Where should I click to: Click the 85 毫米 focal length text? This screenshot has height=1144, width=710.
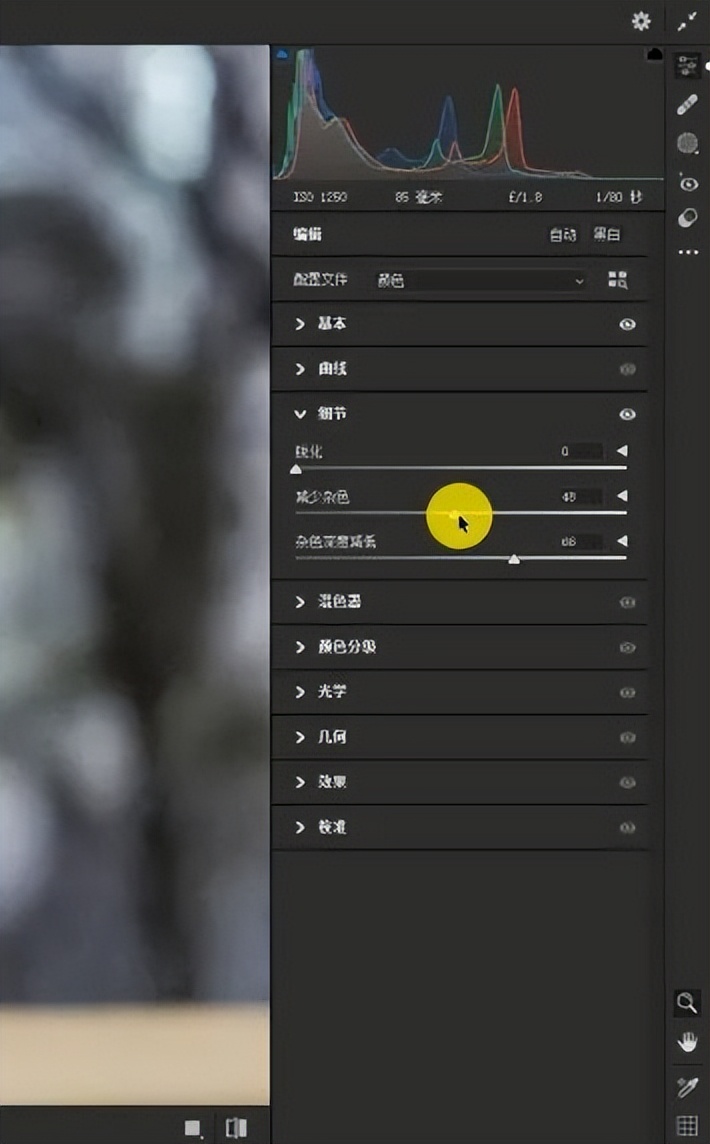(418, 197)
